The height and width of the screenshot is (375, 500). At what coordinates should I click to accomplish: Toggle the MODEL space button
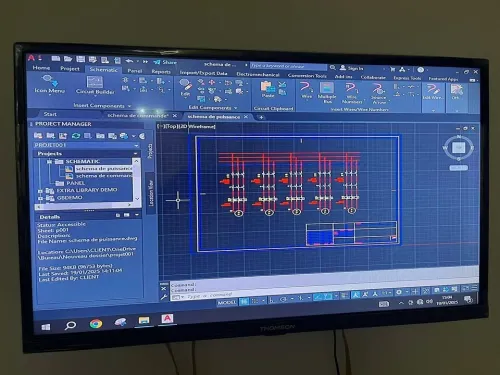227,302
